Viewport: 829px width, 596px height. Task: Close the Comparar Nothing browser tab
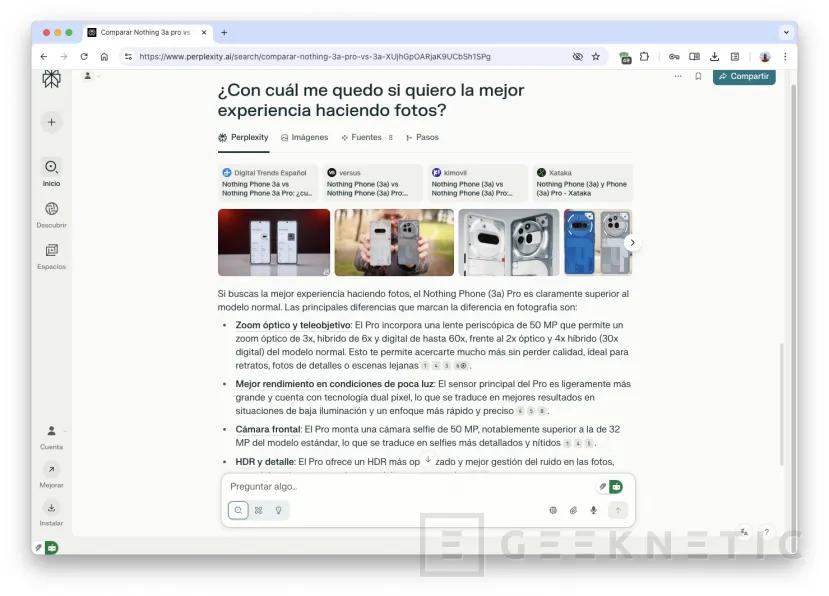(x=204, y=32)
